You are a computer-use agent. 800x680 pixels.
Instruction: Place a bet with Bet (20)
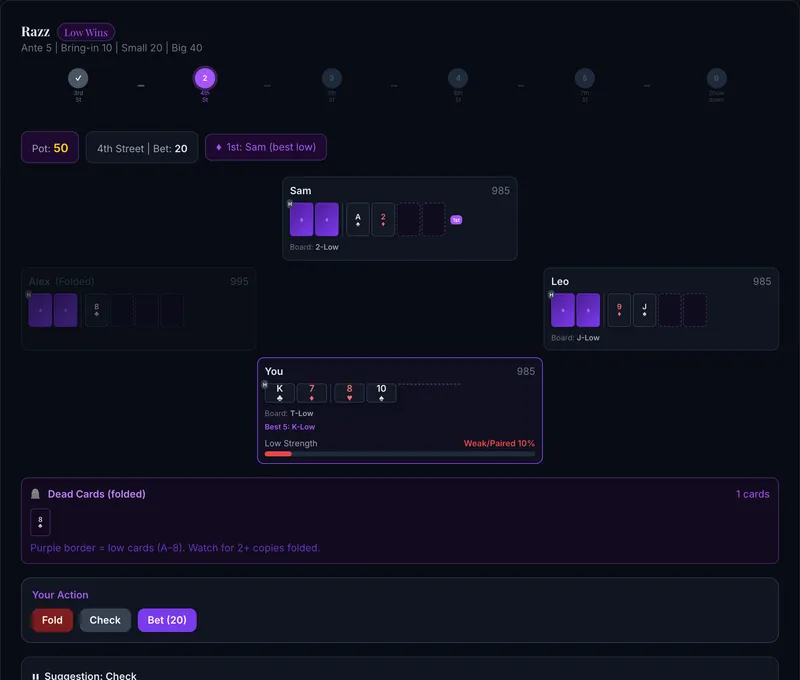[167, 620]
